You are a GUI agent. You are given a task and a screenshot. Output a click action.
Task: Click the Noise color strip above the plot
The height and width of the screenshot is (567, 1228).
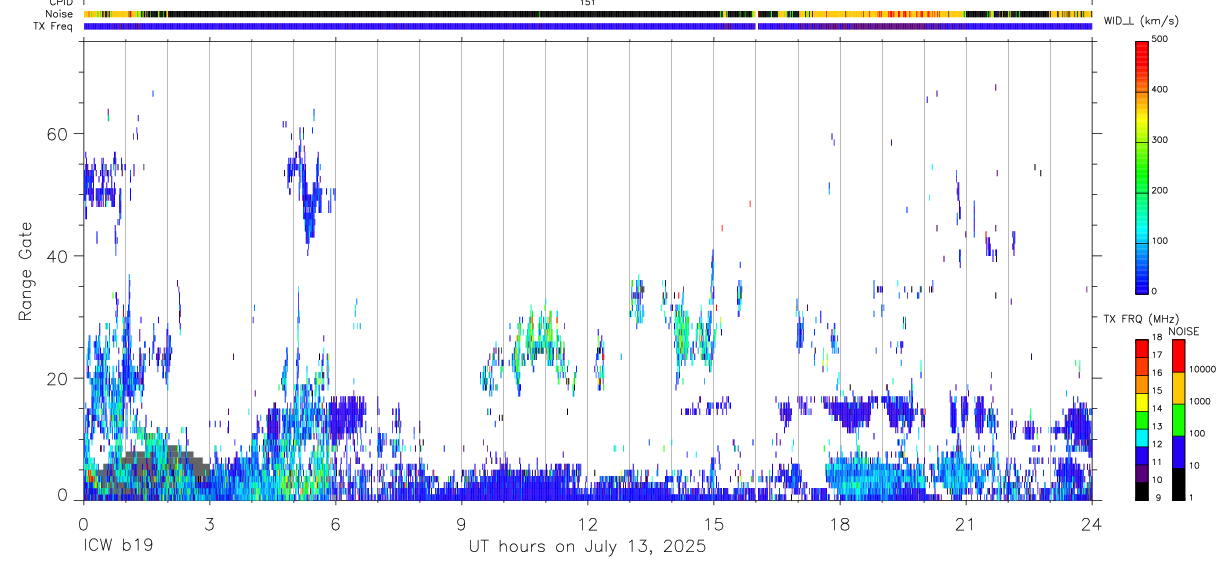click(x=588, y=14)
